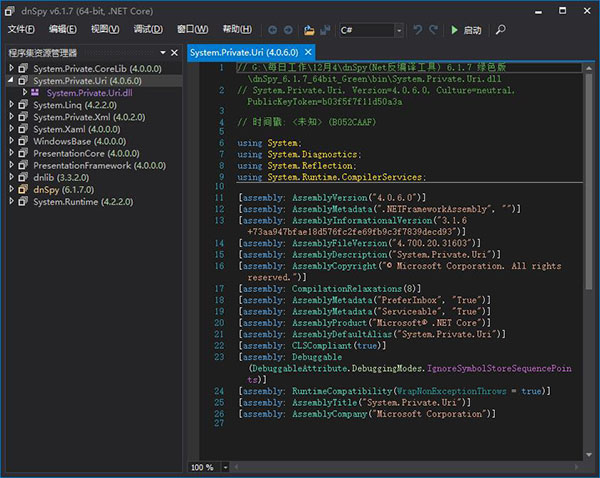Expand WindowsBase (4.0.0.0) node

coord(11,141)
